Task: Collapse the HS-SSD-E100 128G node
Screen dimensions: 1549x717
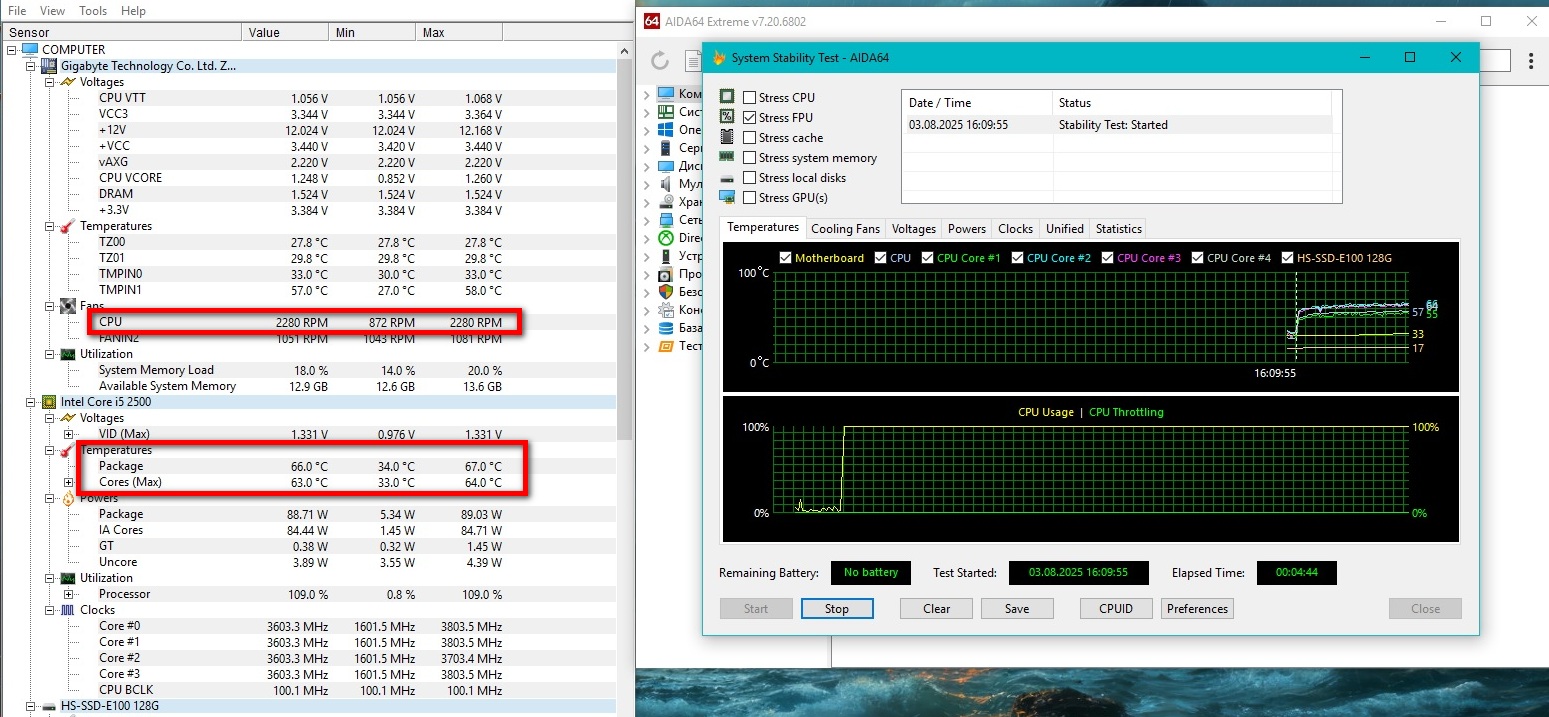Action: [x=31, y=706]
